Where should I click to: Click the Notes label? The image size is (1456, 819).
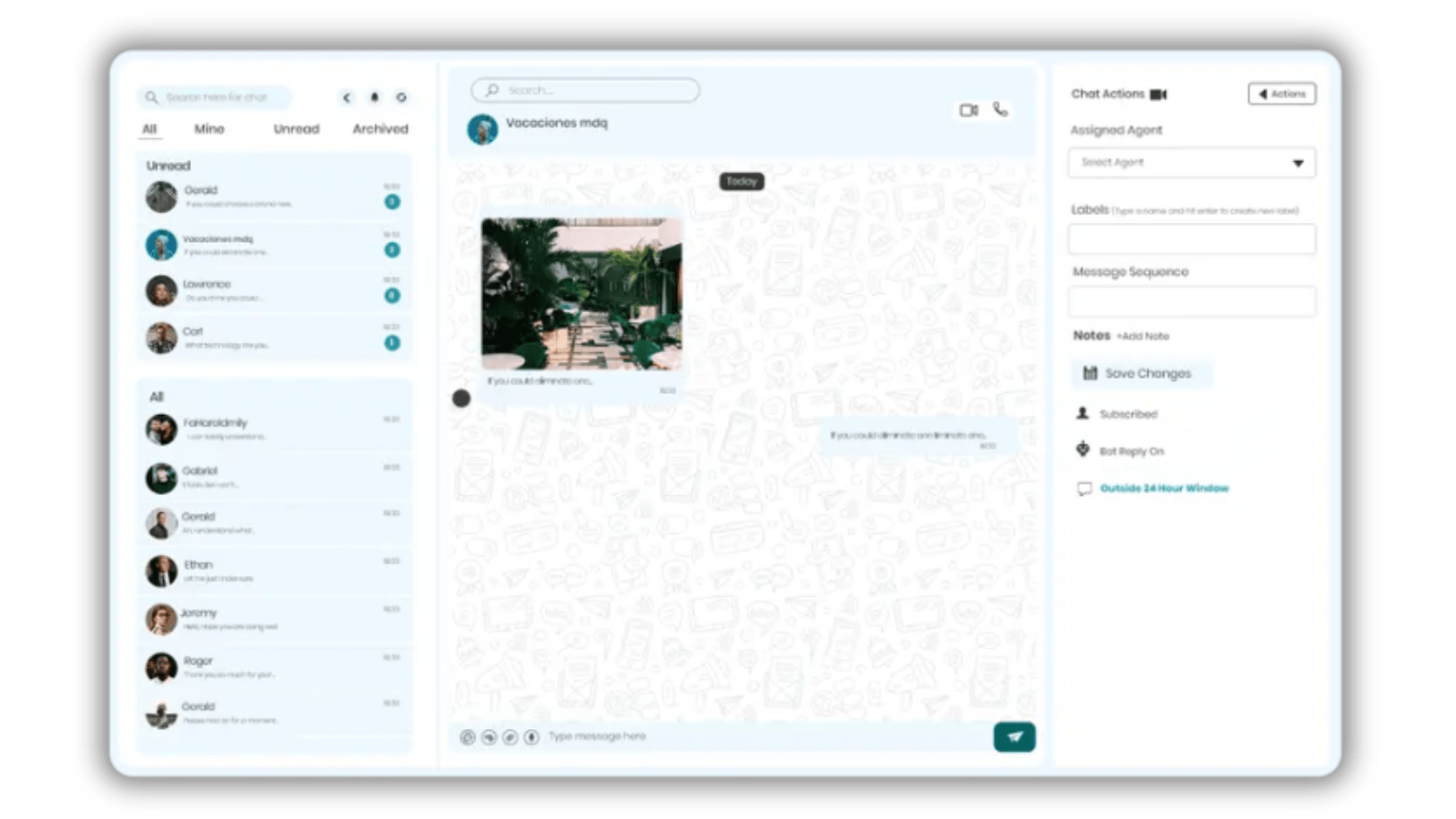pos(1091,336)
